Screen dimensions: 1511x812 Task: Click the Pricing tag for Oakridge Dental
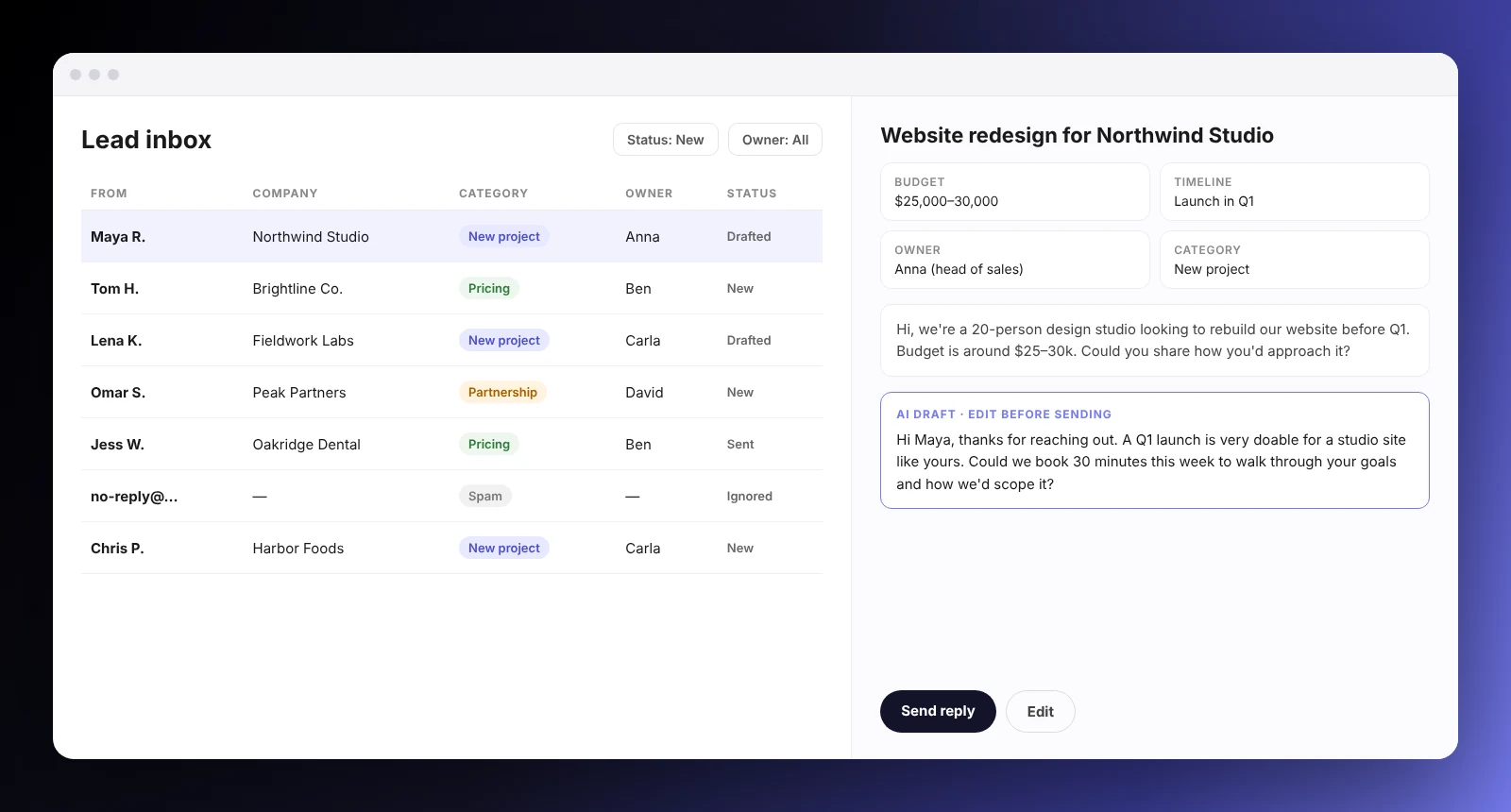coord(489,444)
